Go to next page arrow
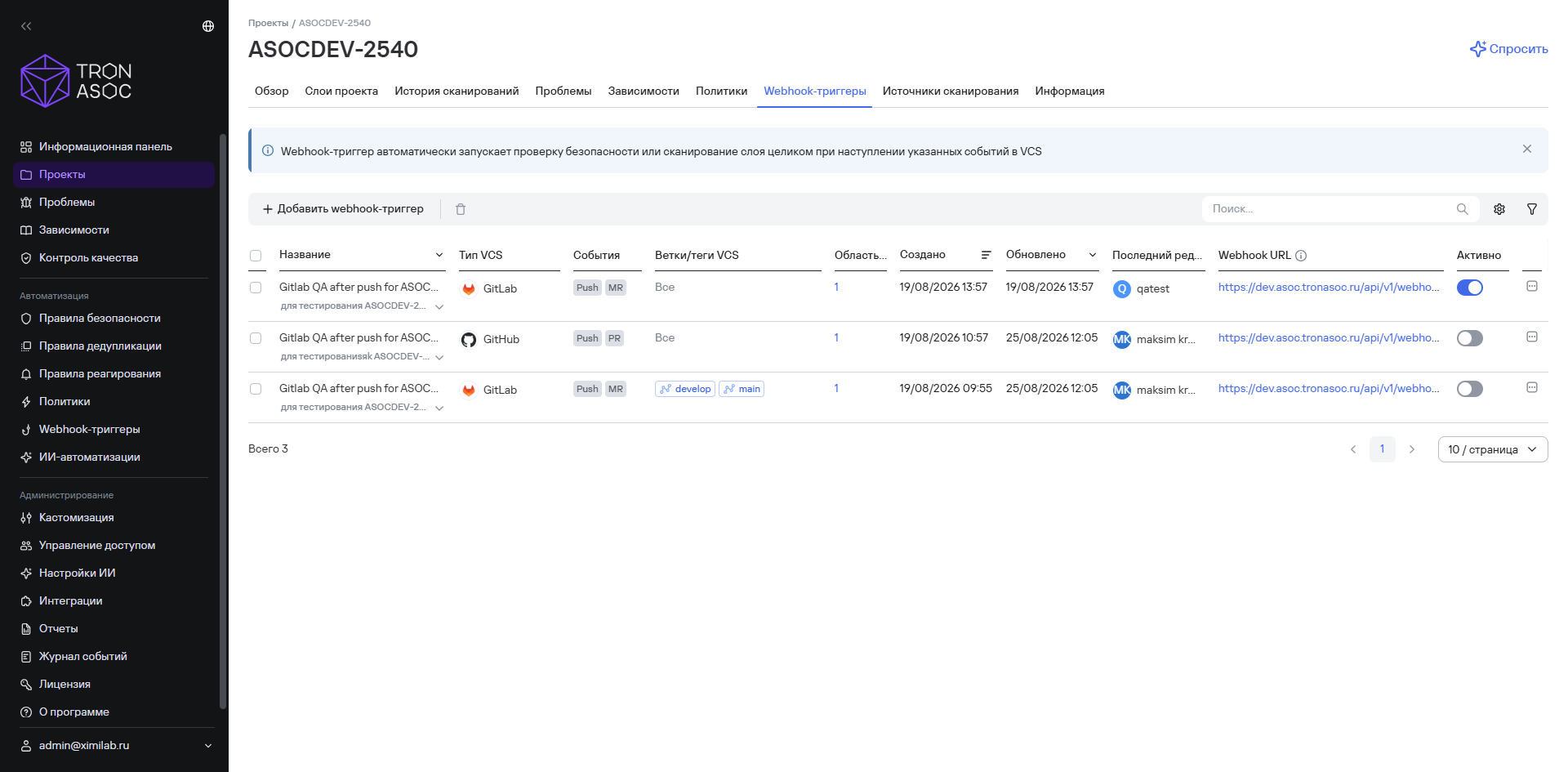 (1412, 449)
